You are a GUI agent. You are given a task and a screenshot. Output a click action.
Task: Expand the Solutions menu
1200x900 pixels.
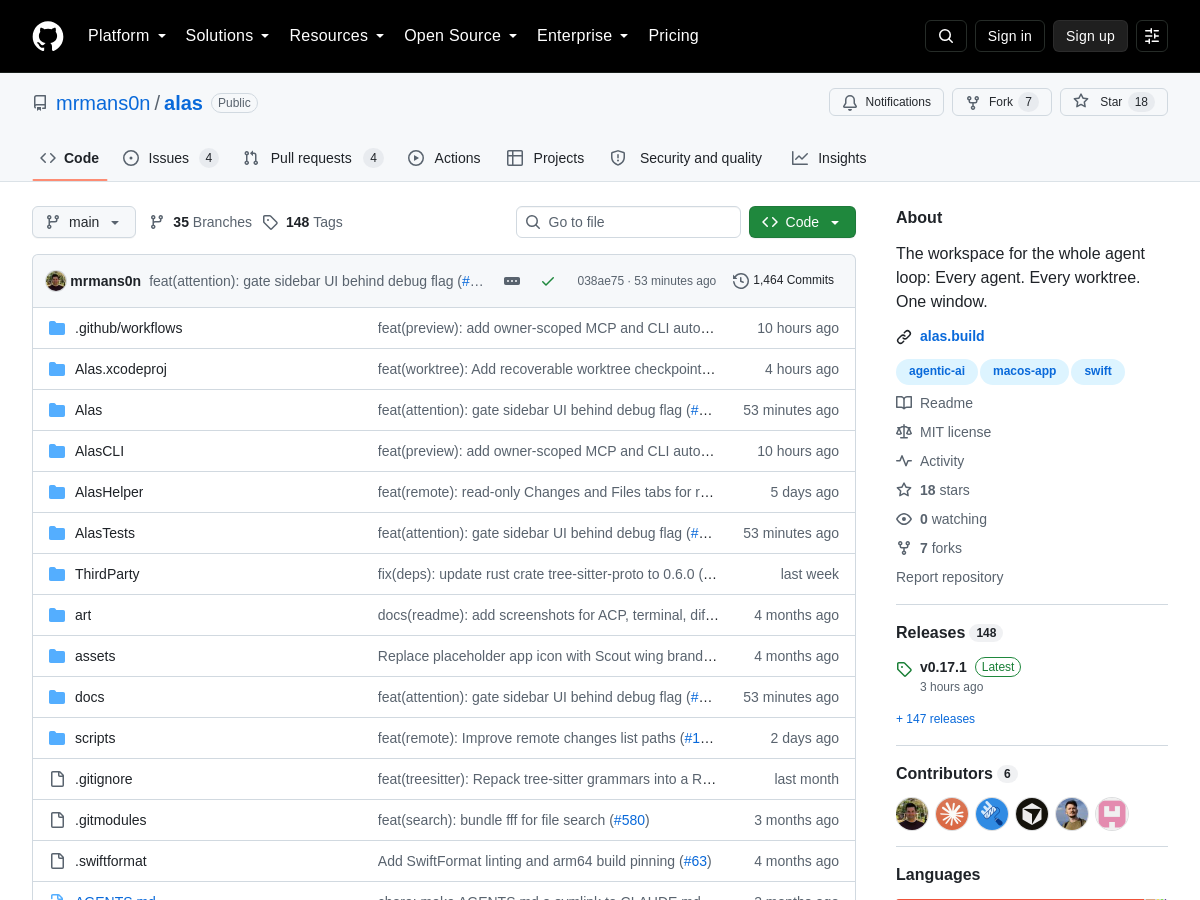tap(228, 36)
